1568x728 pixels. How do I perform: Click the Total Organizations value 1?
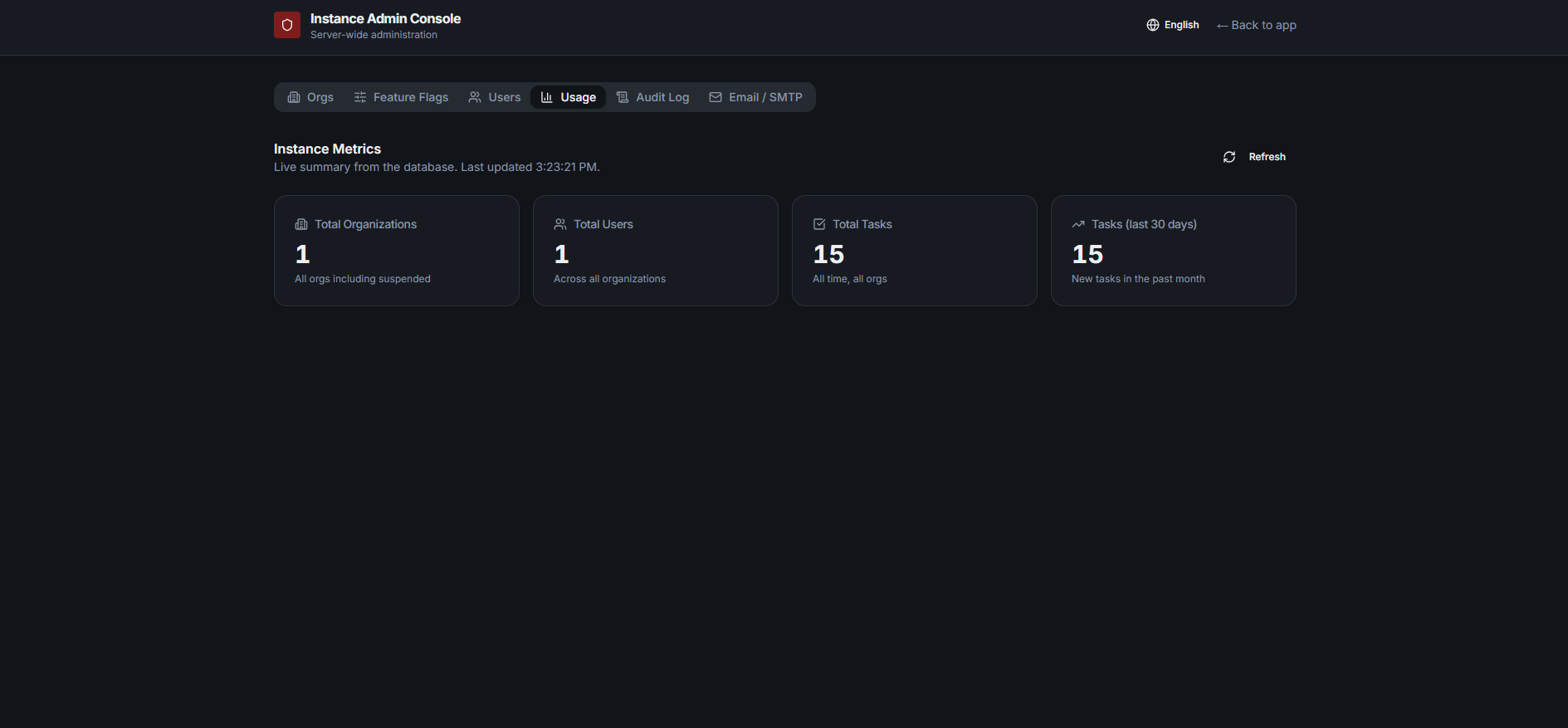[x=303, y=254]
